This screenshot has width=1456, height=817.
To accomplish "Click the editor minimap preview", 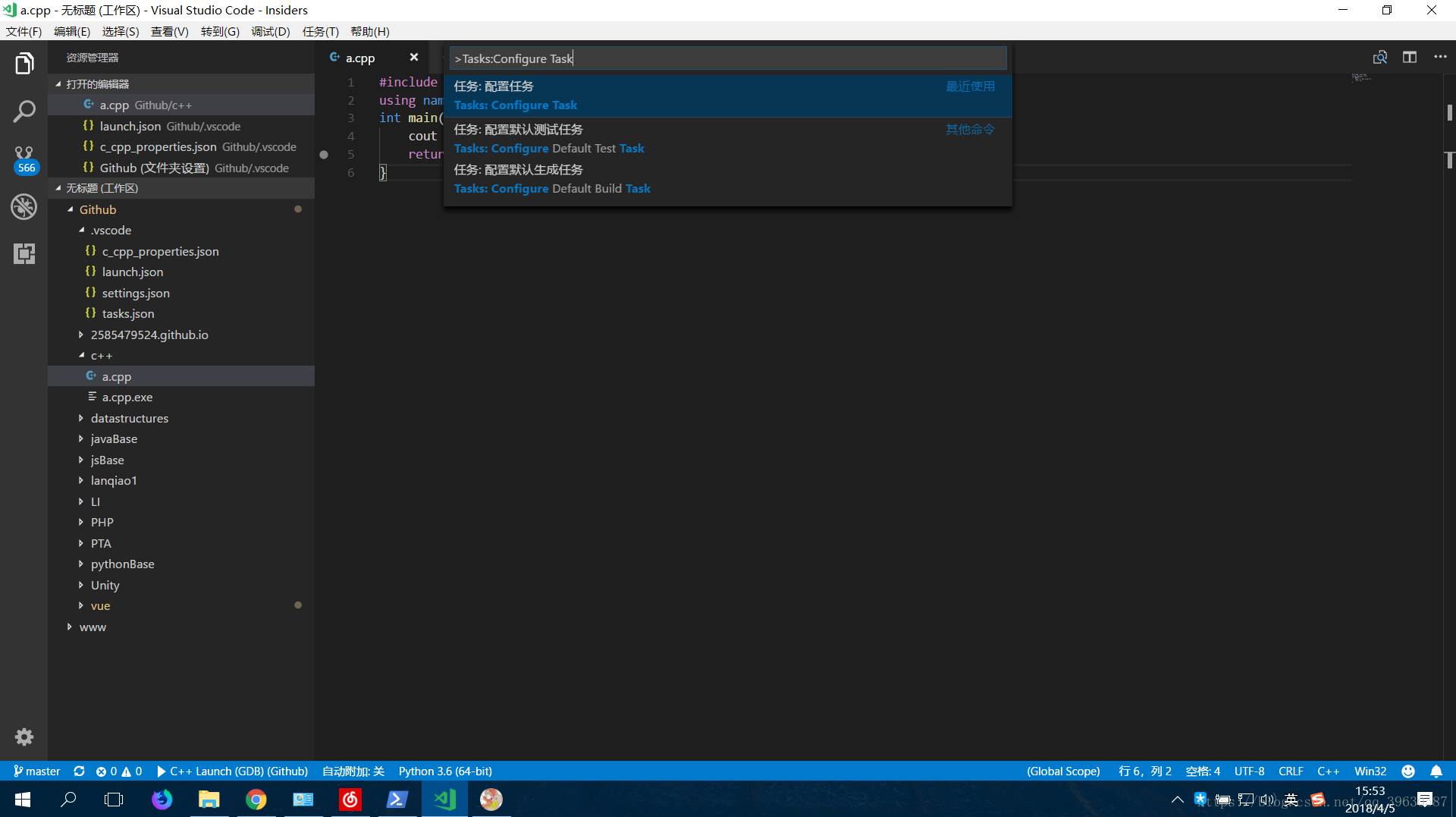I will 1361,78.
